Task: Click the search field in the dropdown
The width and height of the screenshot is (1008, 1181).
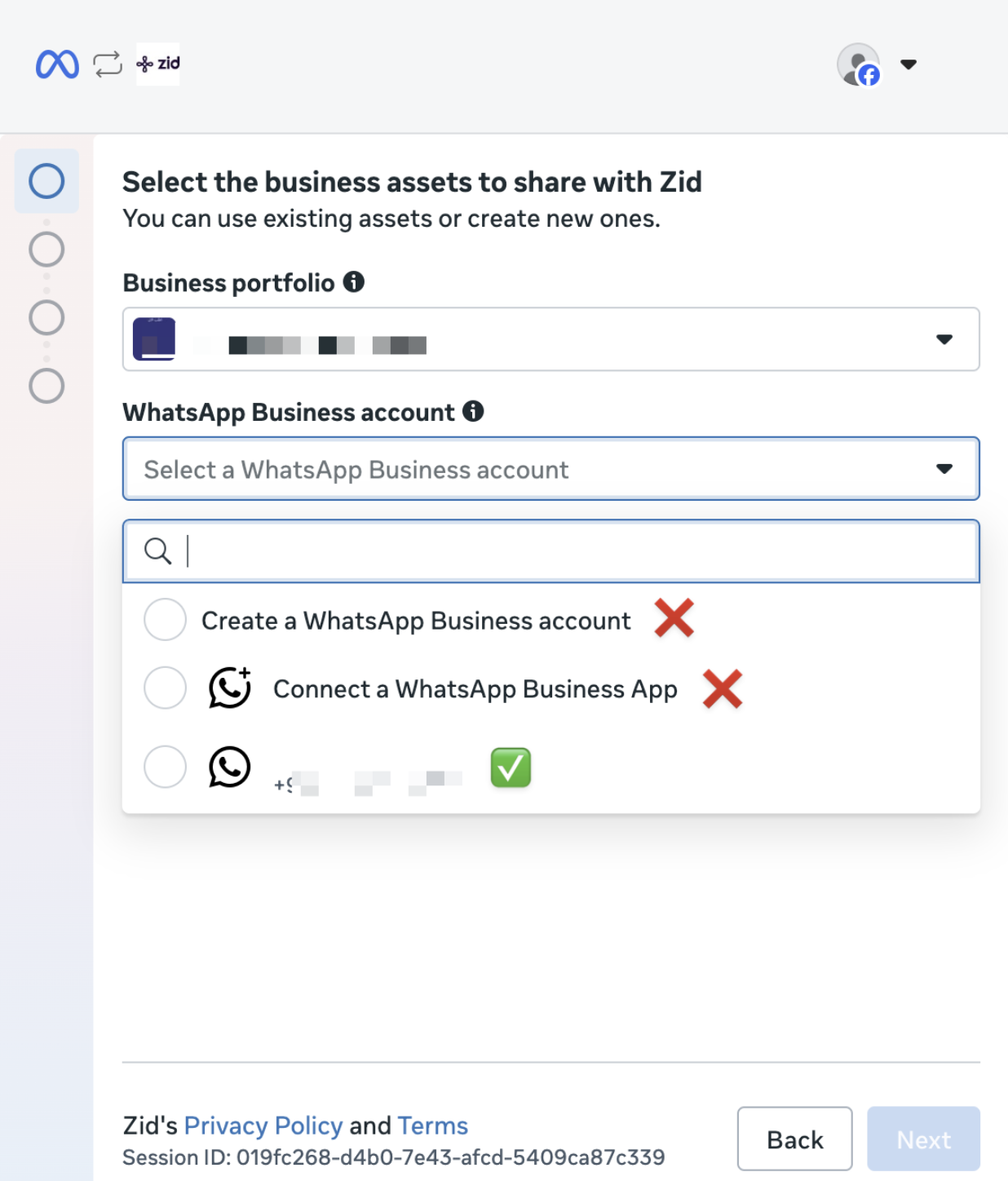Action: [551, 551]
